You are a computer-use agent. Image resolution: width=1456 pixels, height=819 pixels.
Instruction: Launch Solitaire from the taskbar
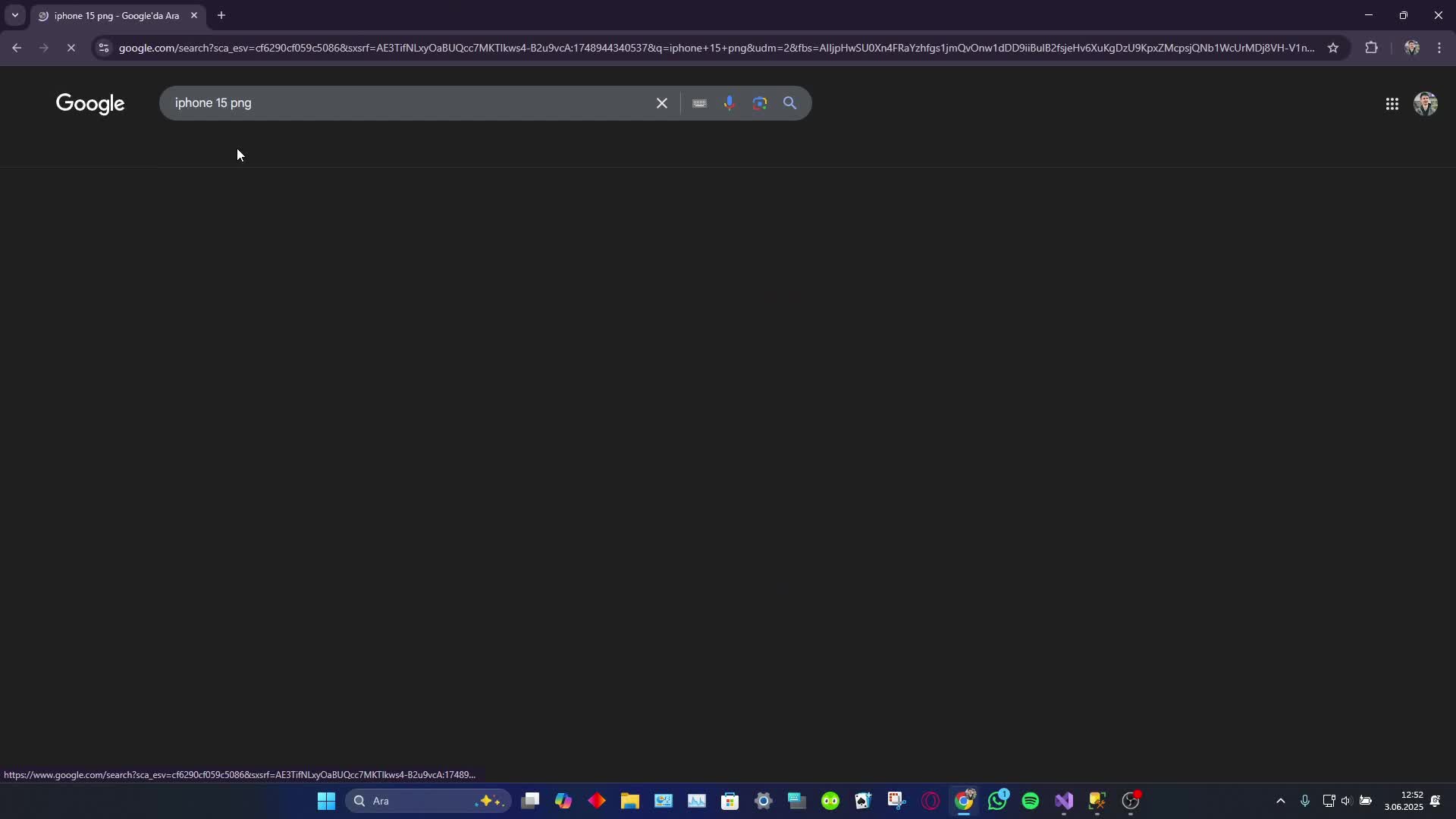(864, 801)
